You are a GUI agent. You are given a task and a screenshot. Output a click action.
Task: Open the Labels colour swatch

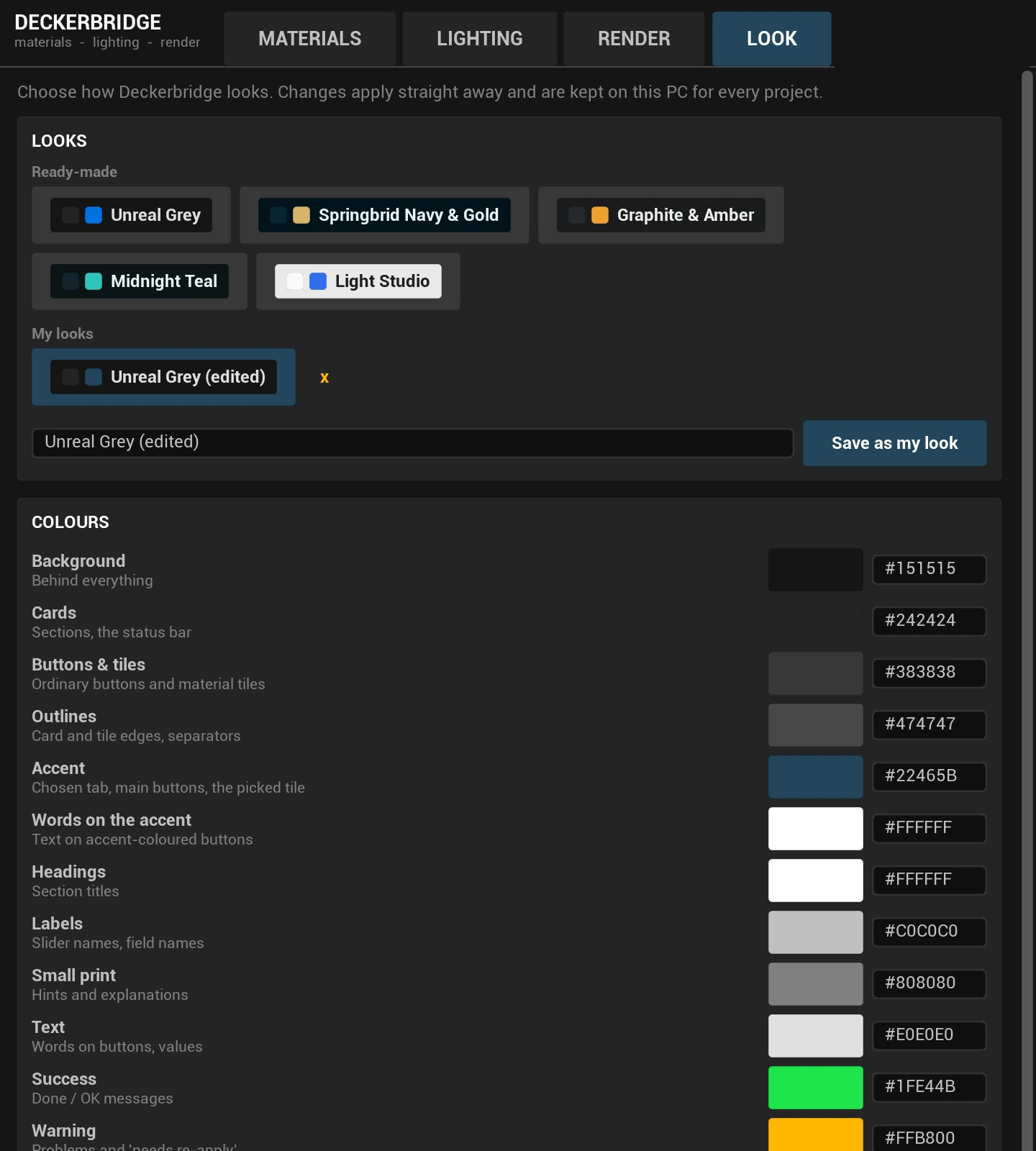[x=816, y=932]
